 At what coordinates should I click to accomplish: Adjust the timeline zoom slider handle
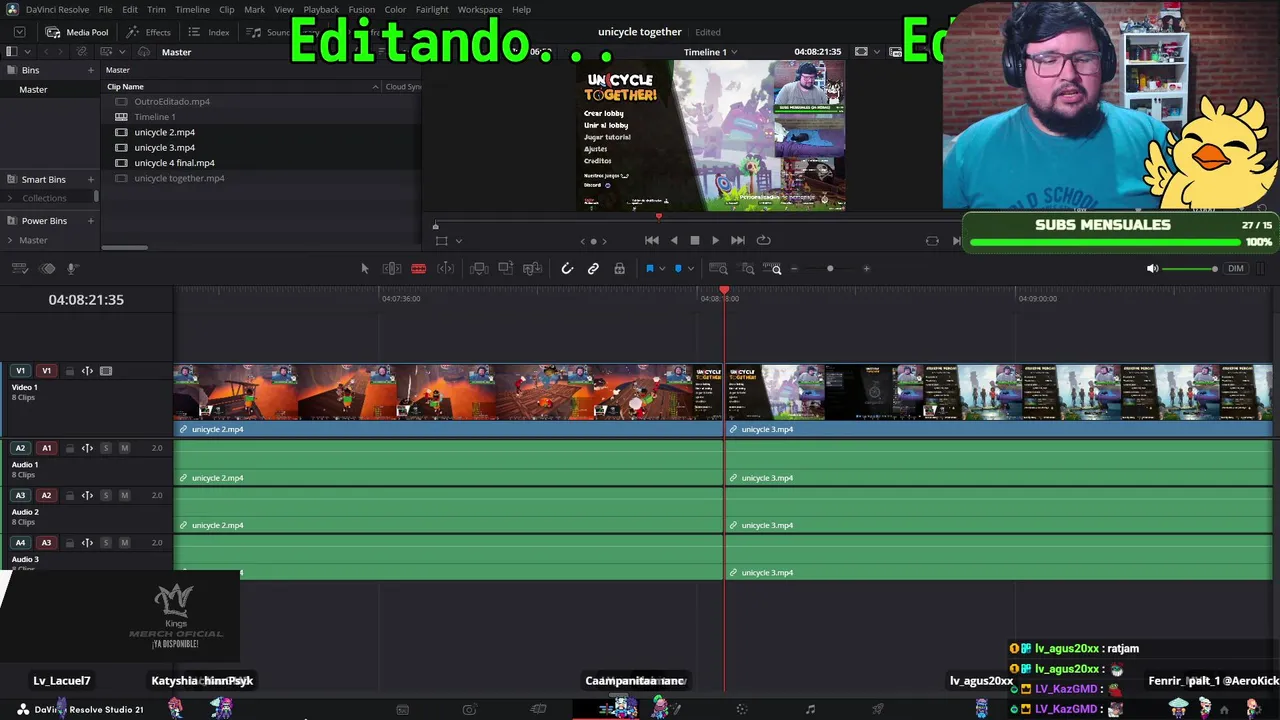pyautogui.click(x=830, y=268)
